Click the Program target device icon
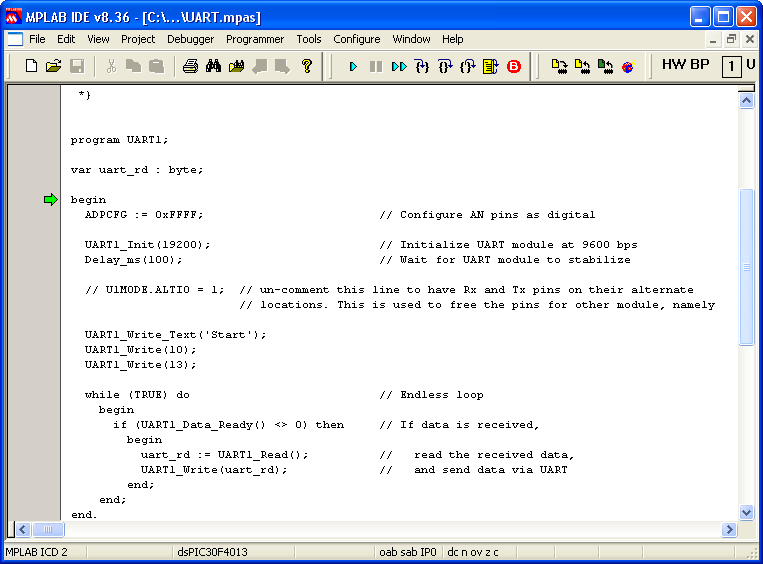 (x=560, y=66)
